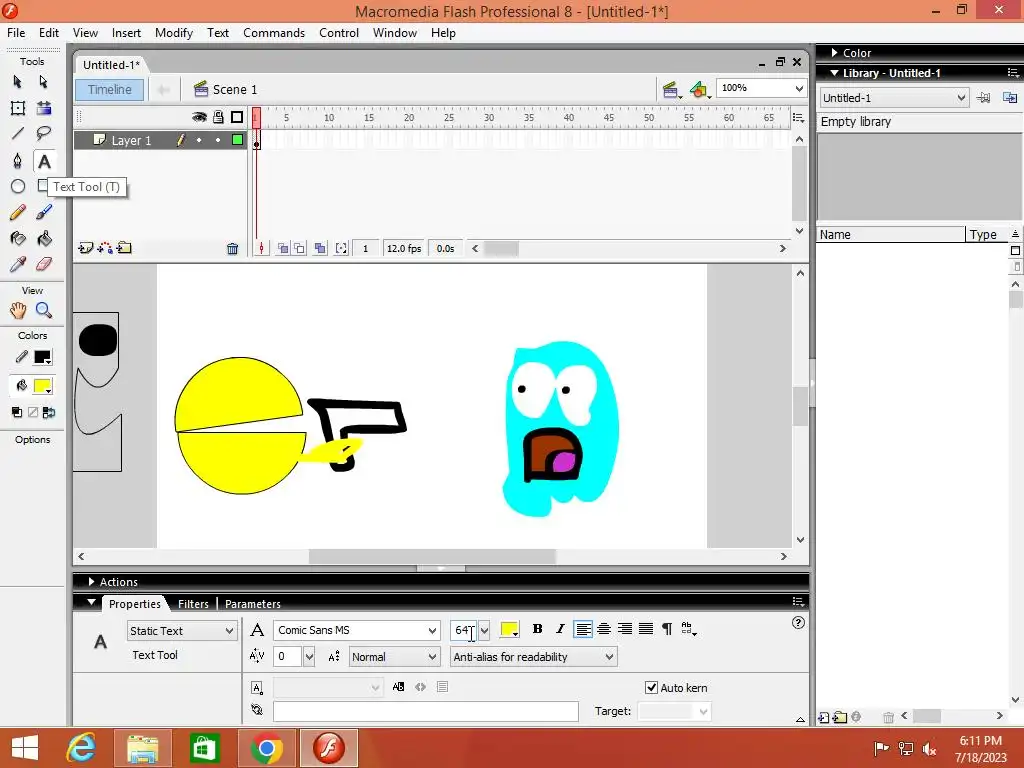
Task: Expand the Actions panel
Action: [x=91, y=582]
